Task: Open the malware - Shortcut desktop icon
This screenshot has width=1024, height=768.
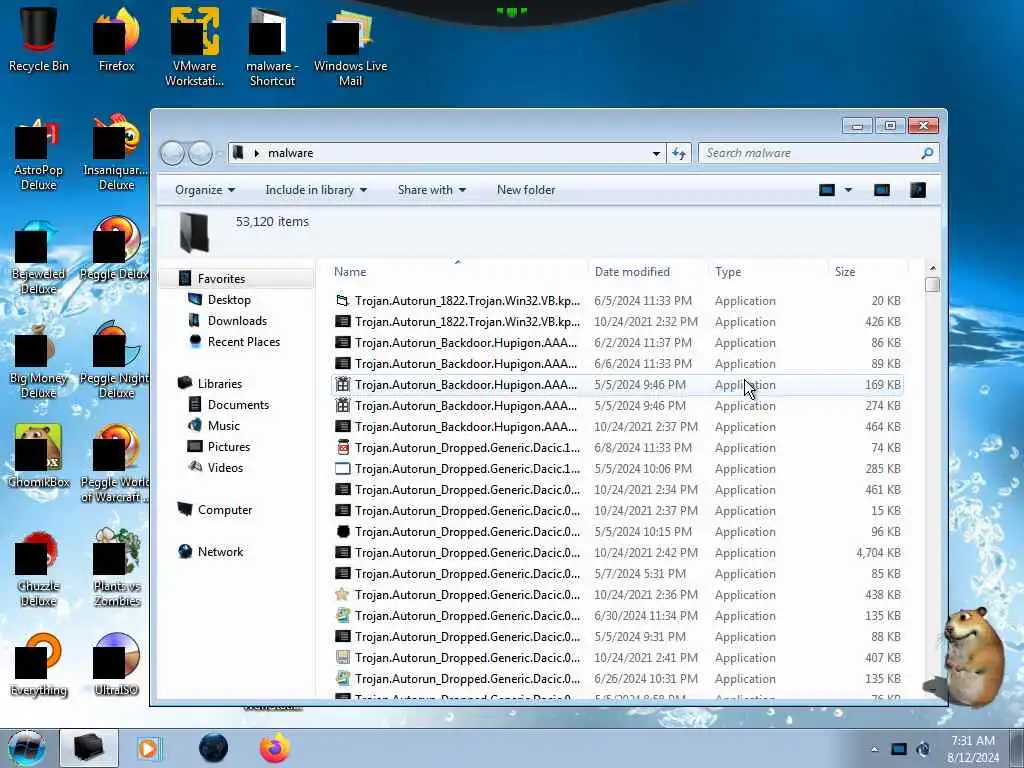Action: pyautogui.click(x=272, y=47)
